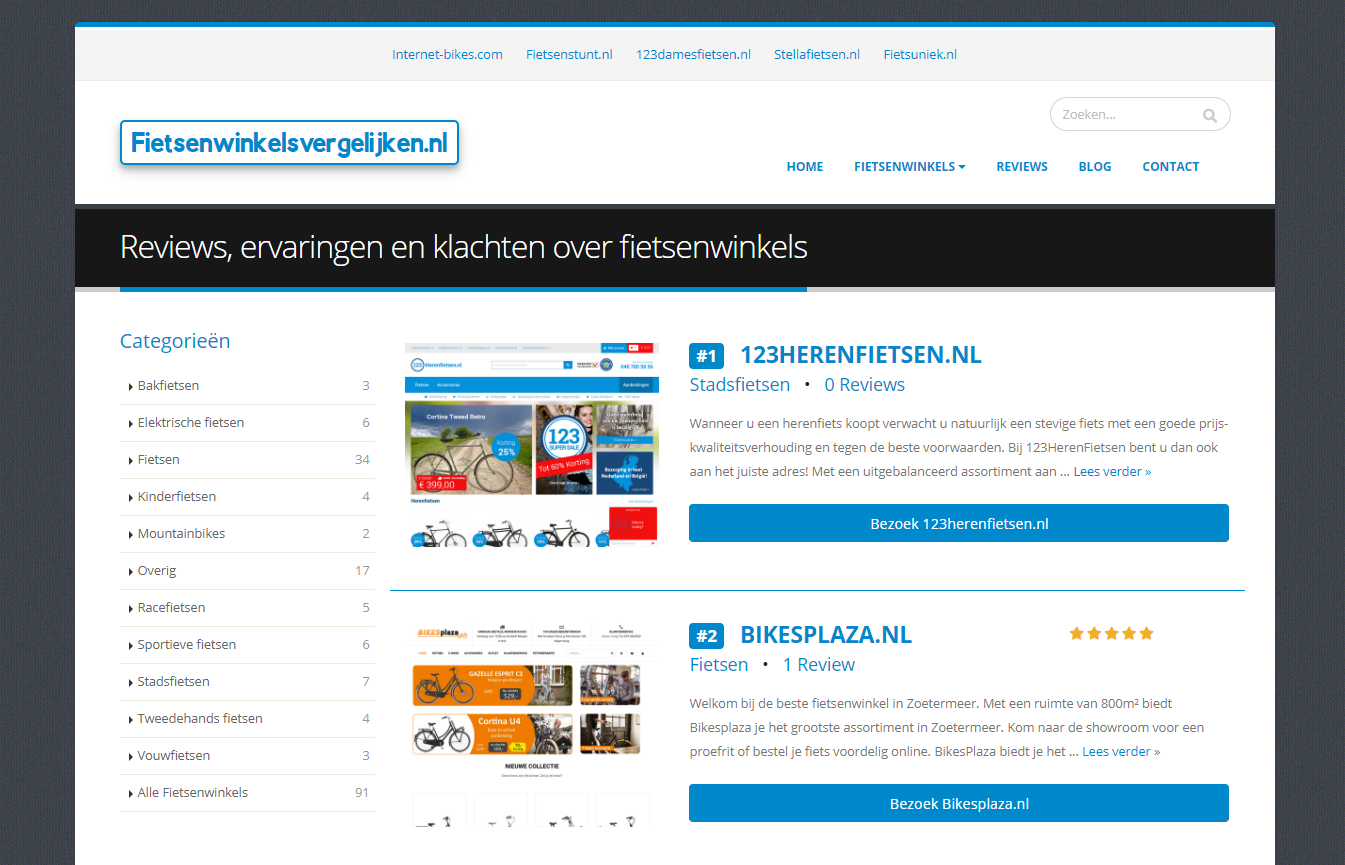Image resolution: width=1345 pixels, height=865 pixels.
Task: Open the Fietsenstunt.nl top link
Action: click(569, 54)
